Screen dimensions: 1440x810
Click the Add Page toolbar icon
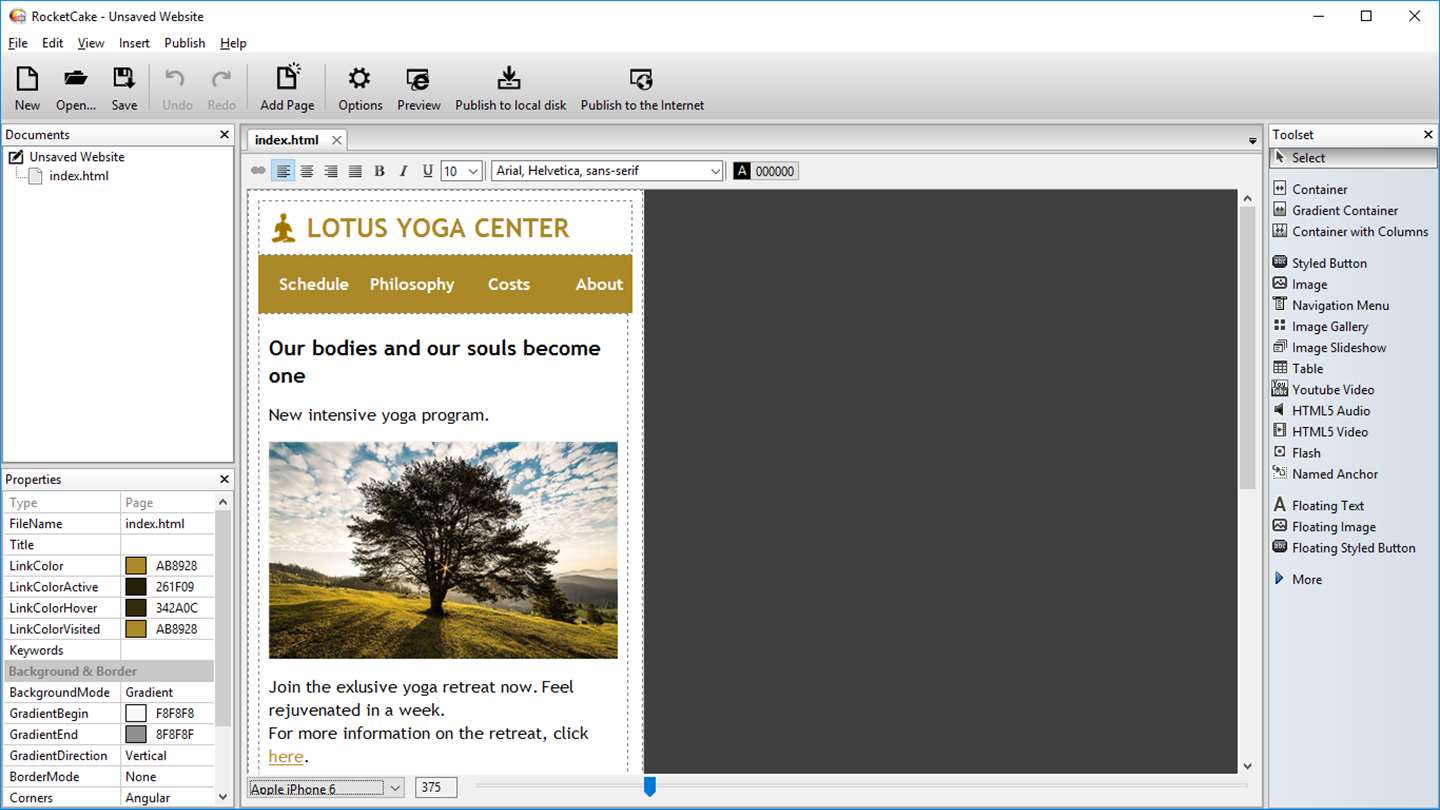click(287, 88)
